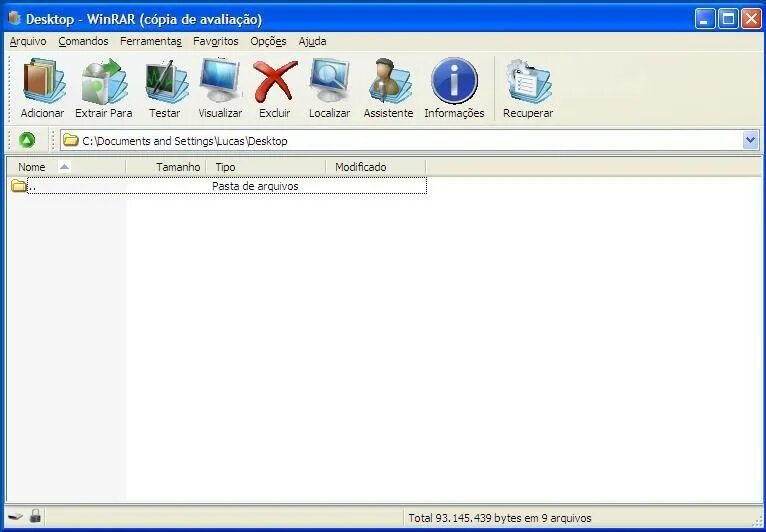Click the disk drive icon in status bar
Screen dimensions: 766x532
point(15,516)
